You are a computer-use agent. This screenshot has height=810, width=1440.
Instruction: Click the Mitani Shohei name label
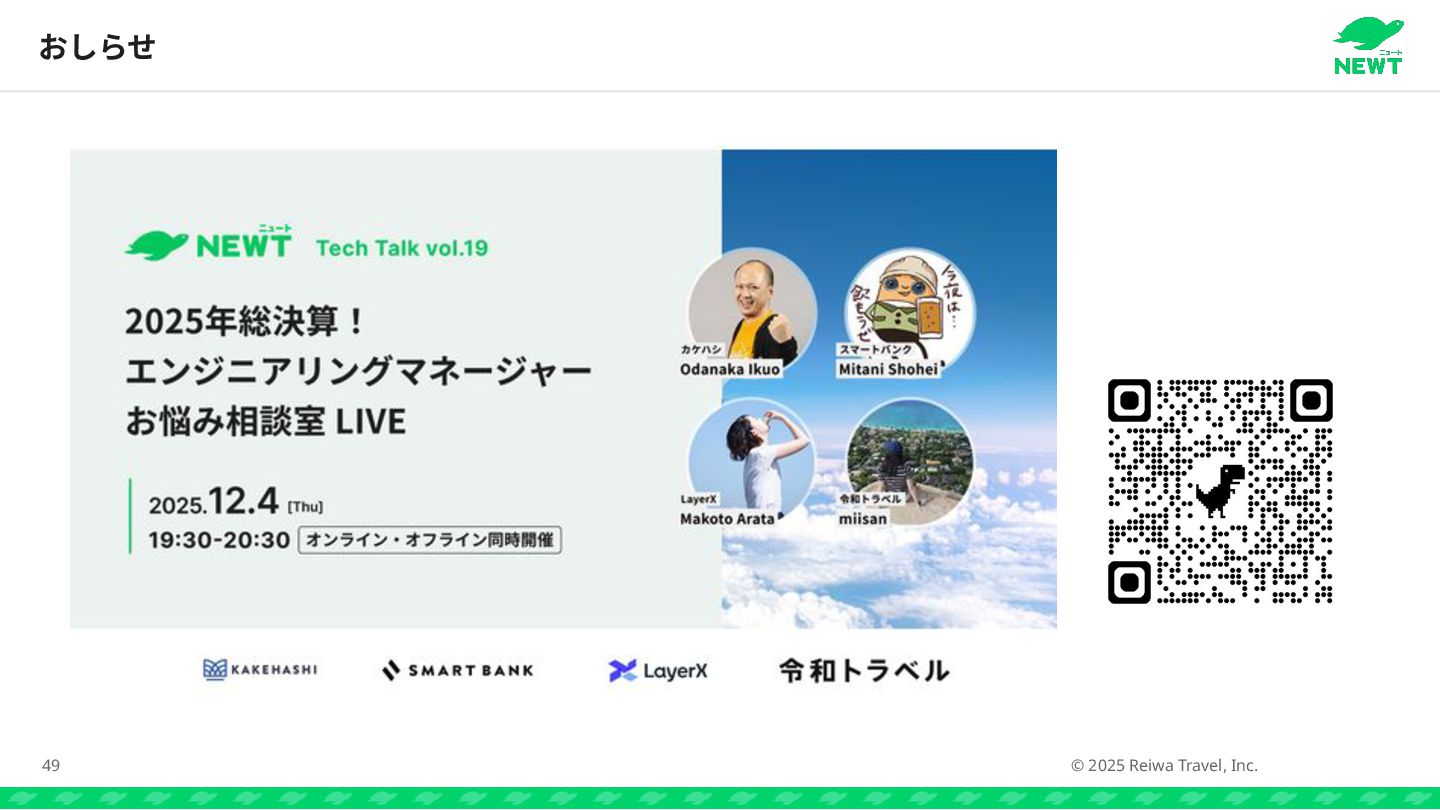(x=888, y=369)
